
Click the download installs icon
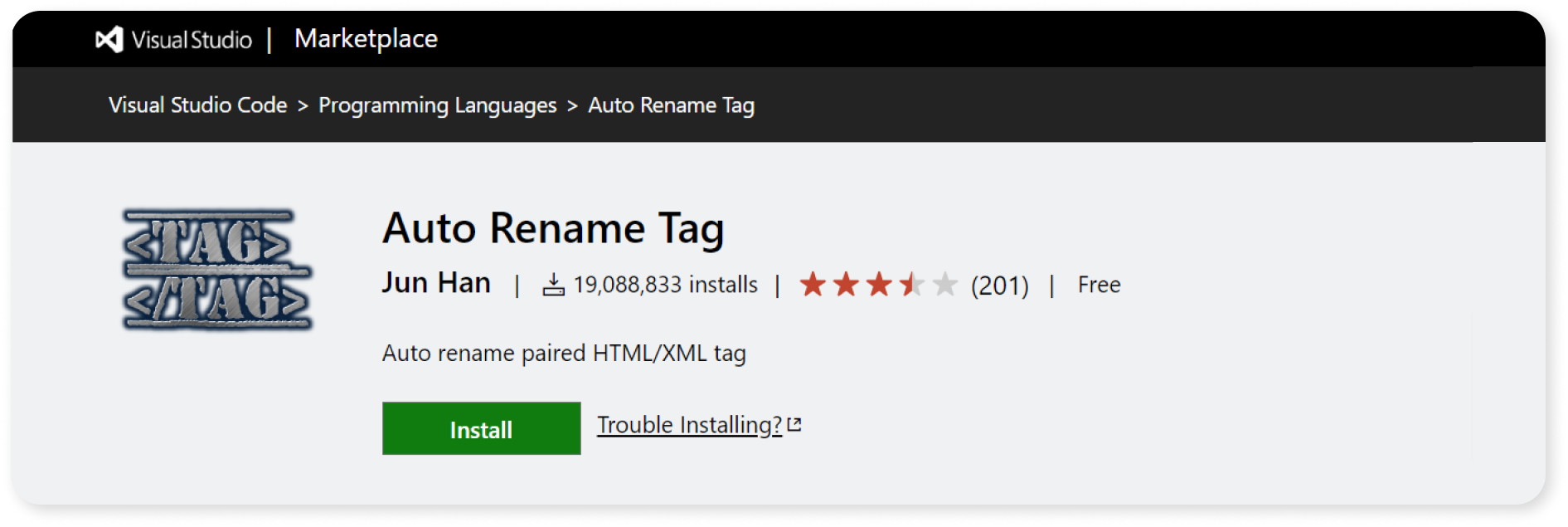tap(553, 285)
